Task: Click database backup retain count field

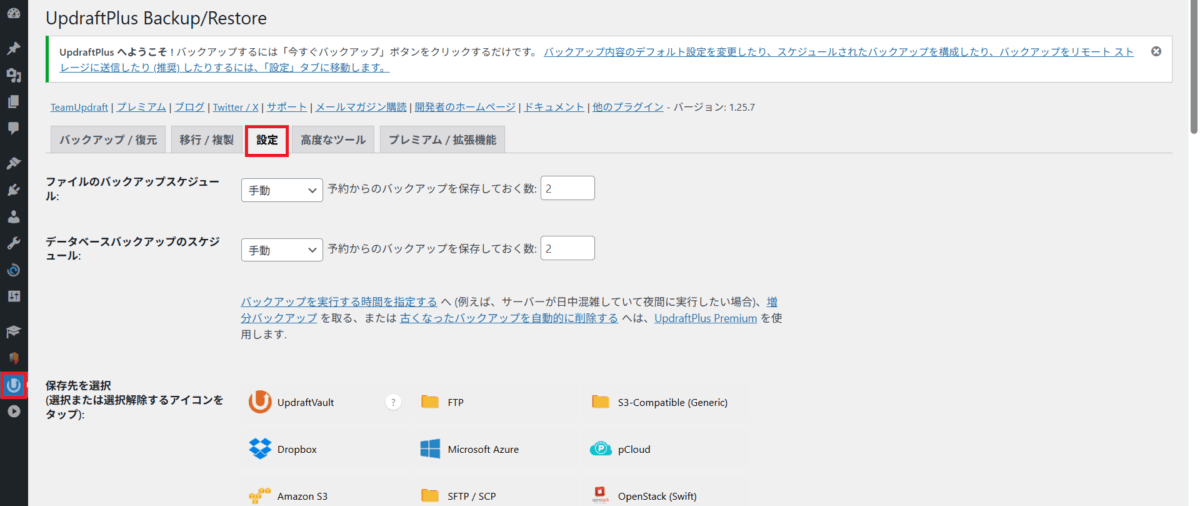Action: point(568,248)
